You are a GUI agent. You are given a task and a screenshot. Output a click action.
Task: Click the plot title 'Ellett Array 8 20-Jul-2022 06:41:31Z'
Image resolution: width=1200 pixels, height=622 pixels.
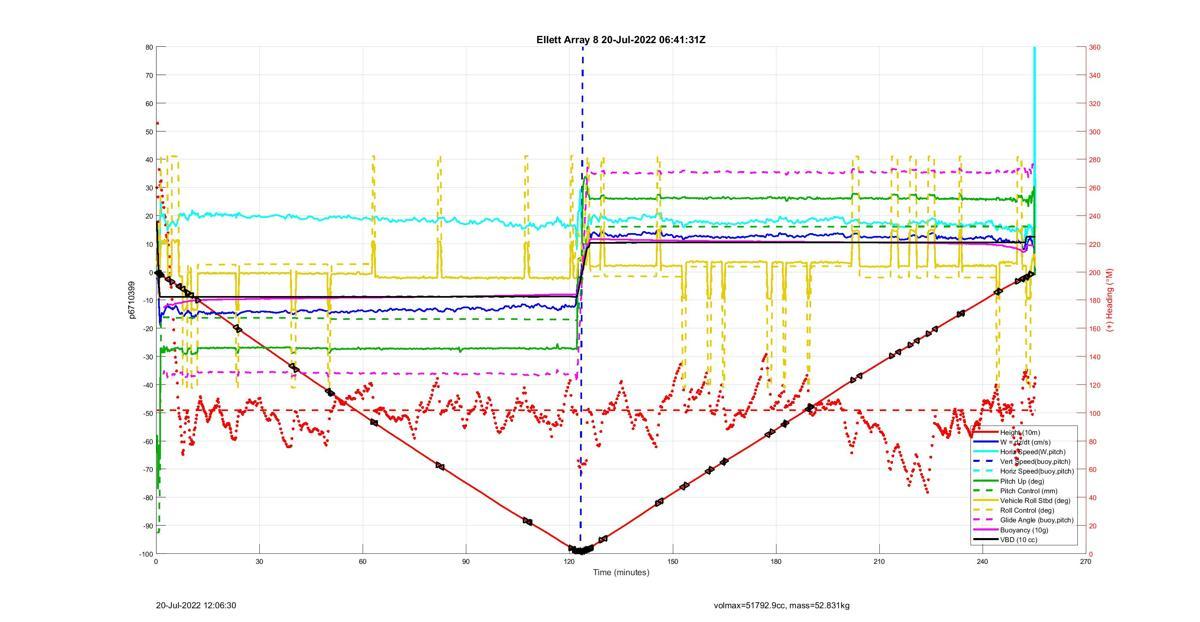tap(621, 39)
